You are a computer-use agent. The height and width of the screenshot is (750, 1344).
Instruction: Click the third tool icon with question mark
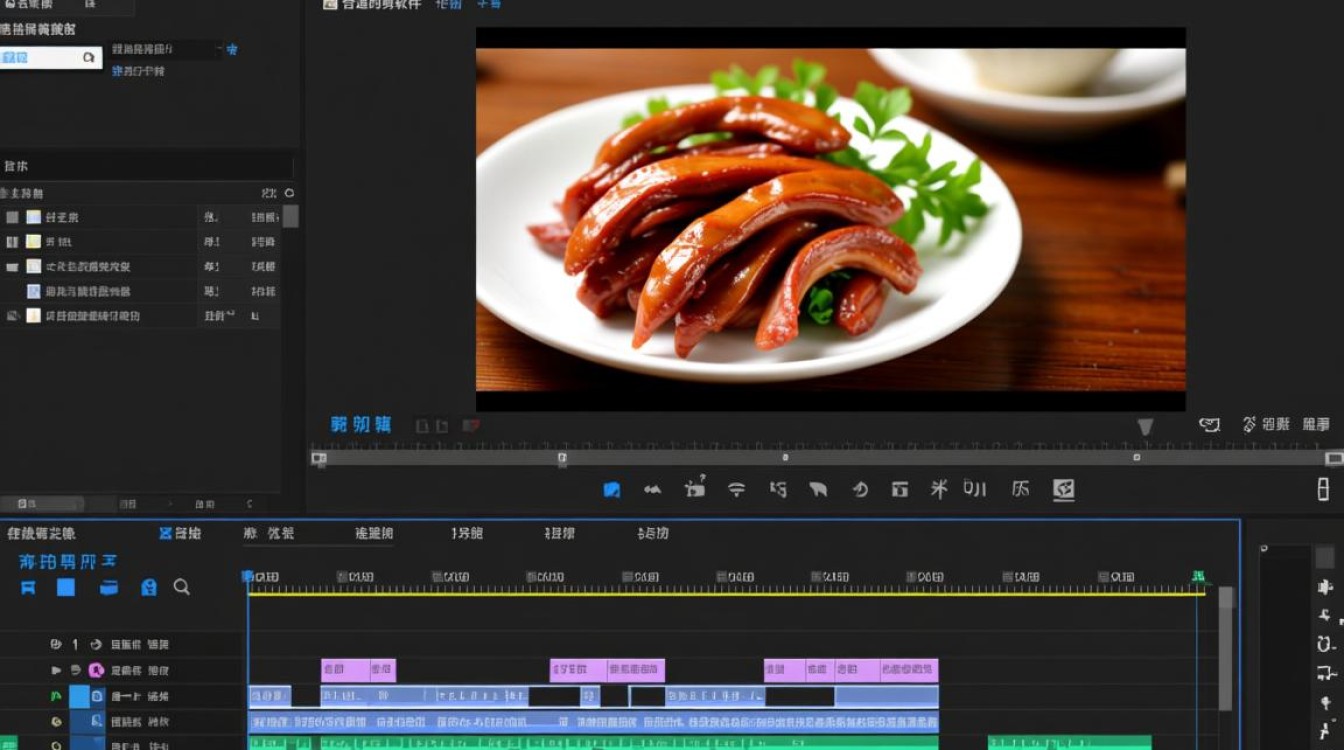695,488
